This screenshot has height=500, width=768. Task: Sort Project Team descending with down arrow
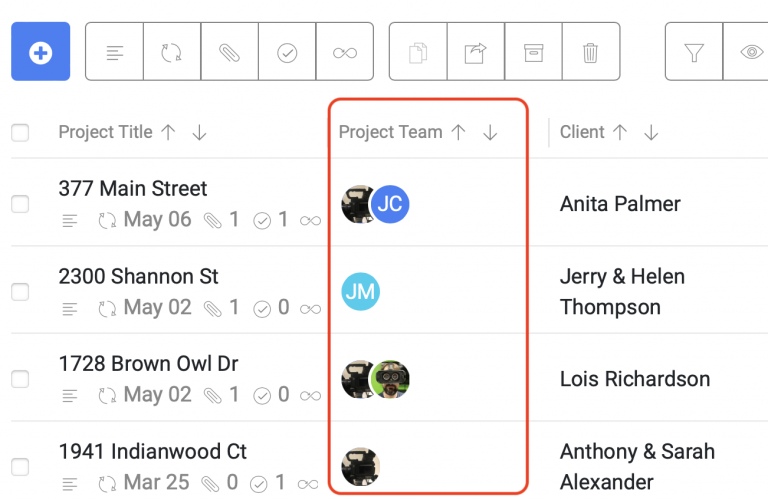click(490, 133)
